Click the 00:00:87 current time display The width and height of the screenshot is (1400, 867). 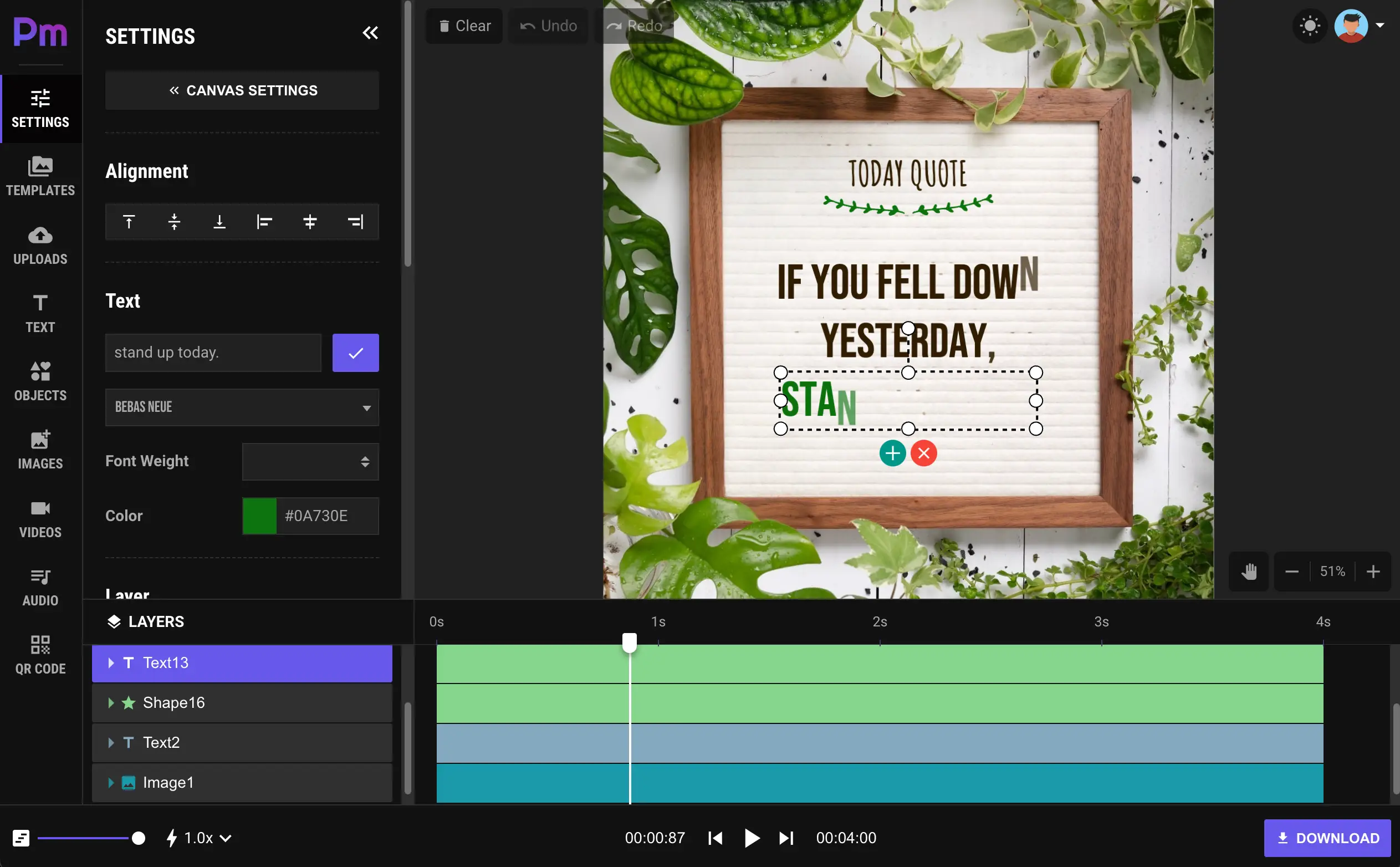[655, 838]
